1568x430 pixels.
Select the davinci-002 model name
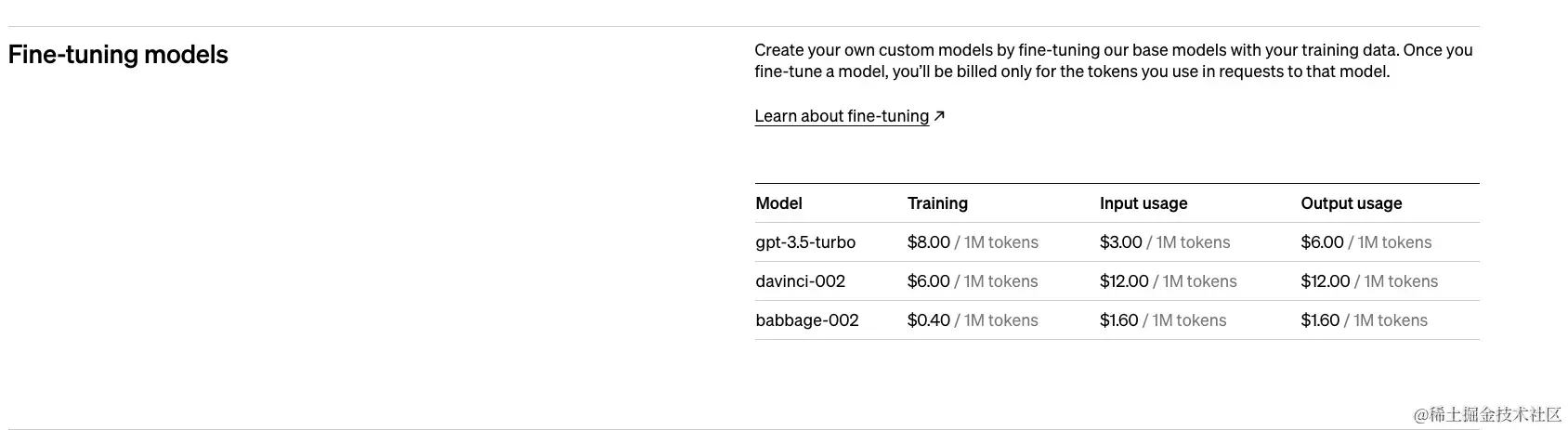(800, 281)
